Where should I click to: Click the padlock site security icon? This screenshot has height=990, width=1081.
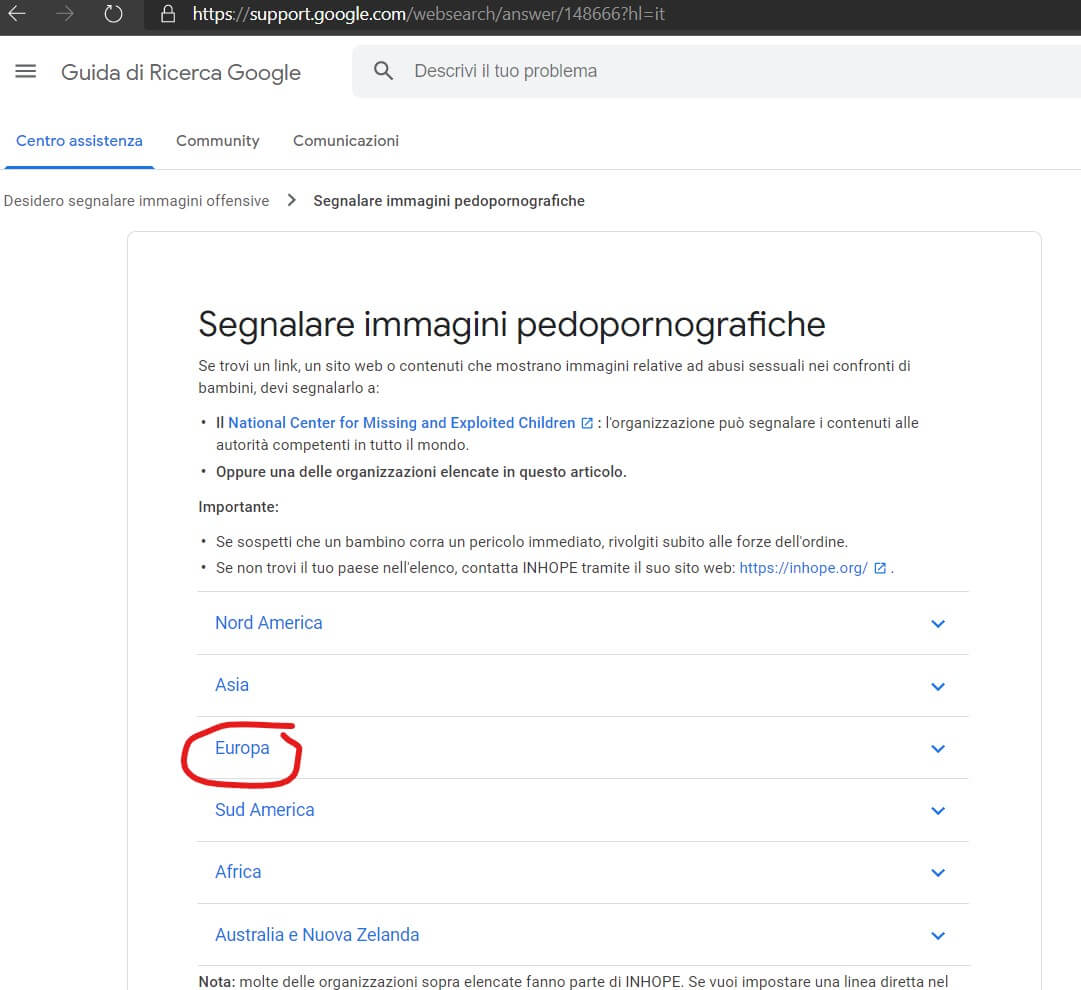[167, 14]
